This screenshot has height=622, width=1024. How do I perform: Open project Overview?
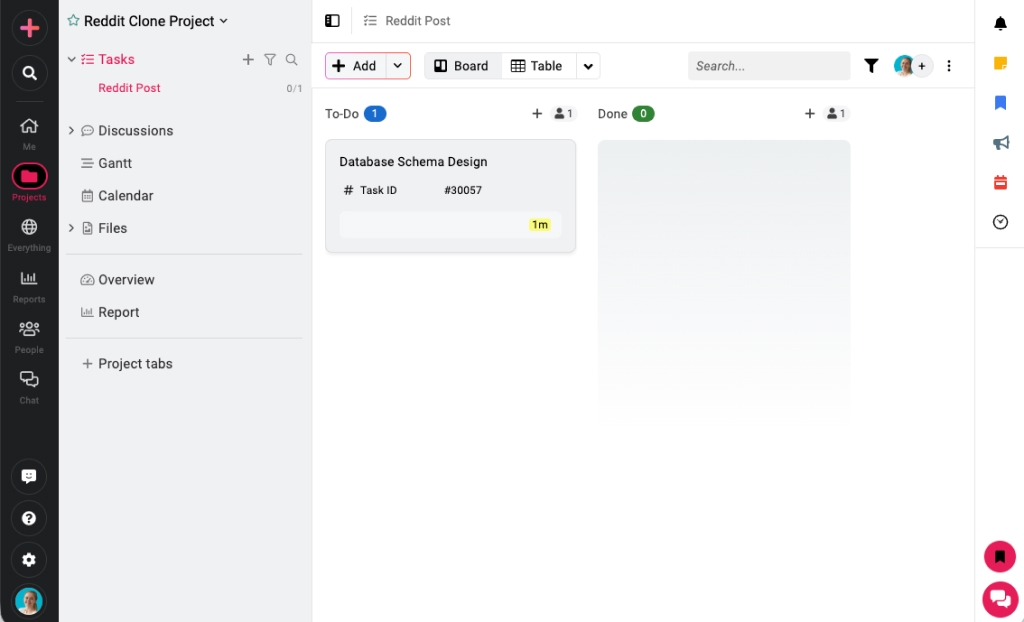(126, 280)
